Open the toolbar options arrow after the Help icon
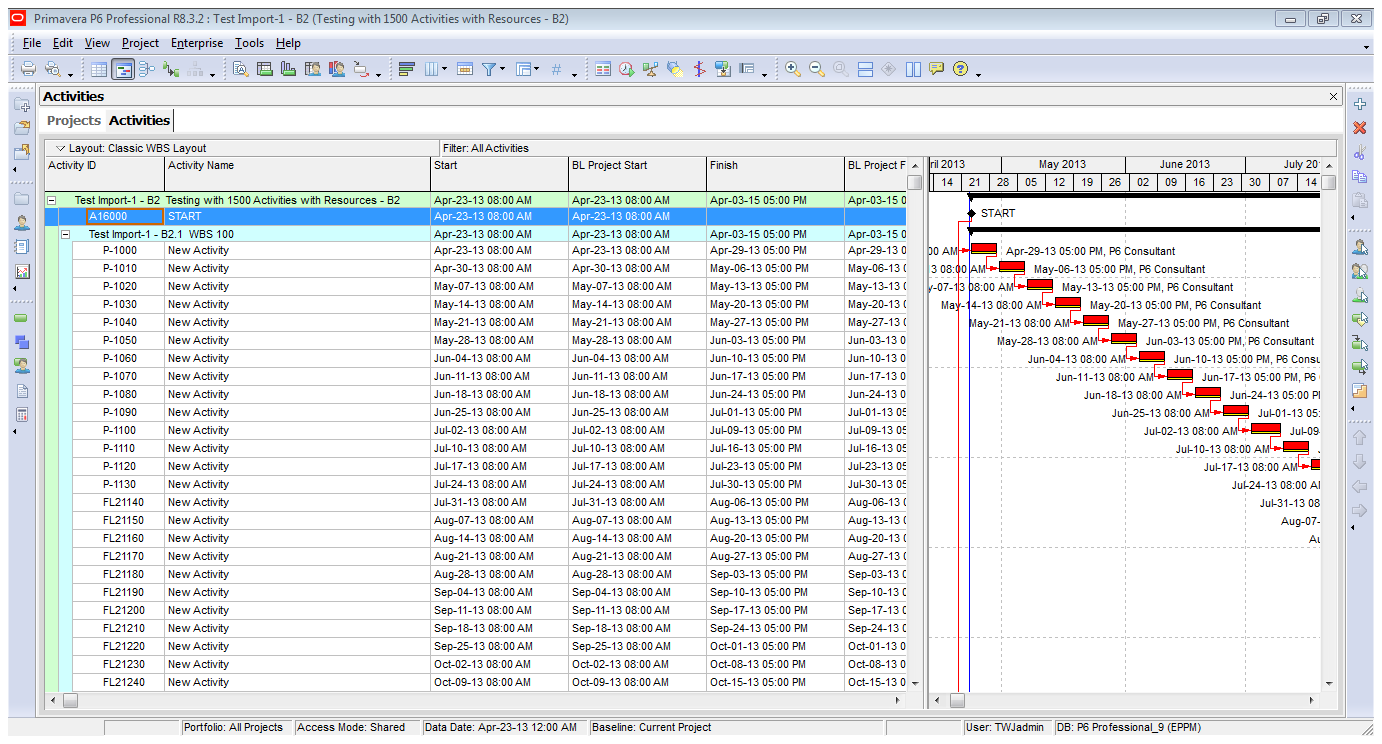This screenshot has height=744, width=1382. (x=978, y=74)
